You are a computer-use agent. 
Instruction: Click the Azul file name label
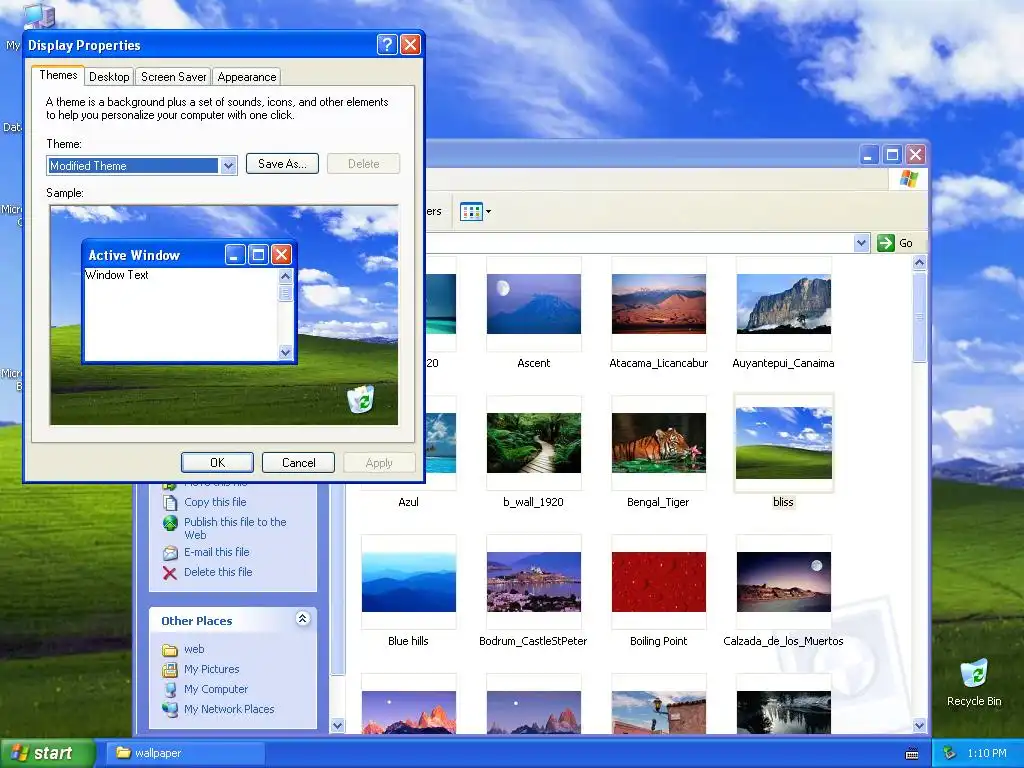(408, 502)
